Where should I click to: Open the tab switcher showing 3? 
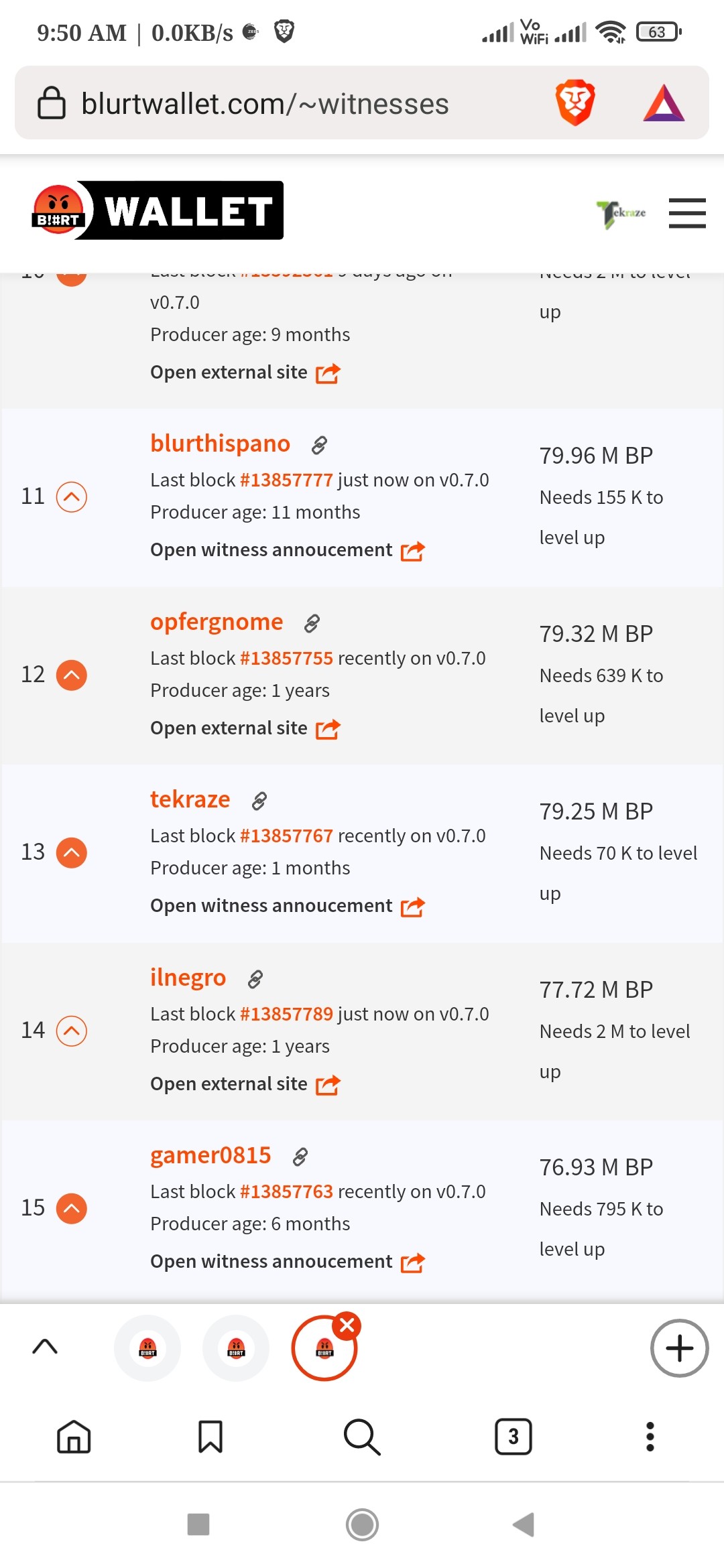514,1437
